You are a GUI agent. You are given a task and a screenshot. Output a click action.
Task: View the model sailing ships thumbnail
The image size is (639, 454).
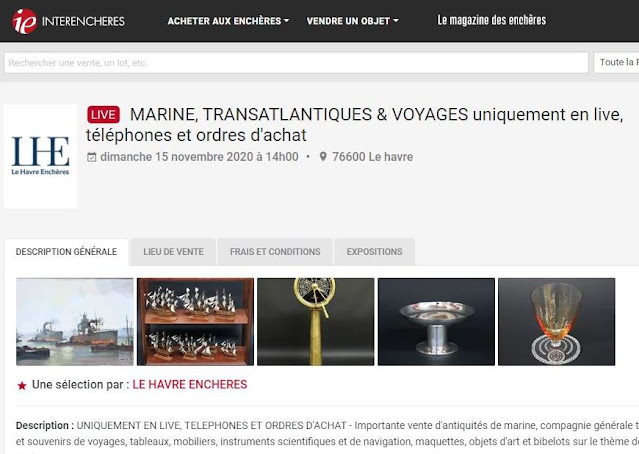195,322
